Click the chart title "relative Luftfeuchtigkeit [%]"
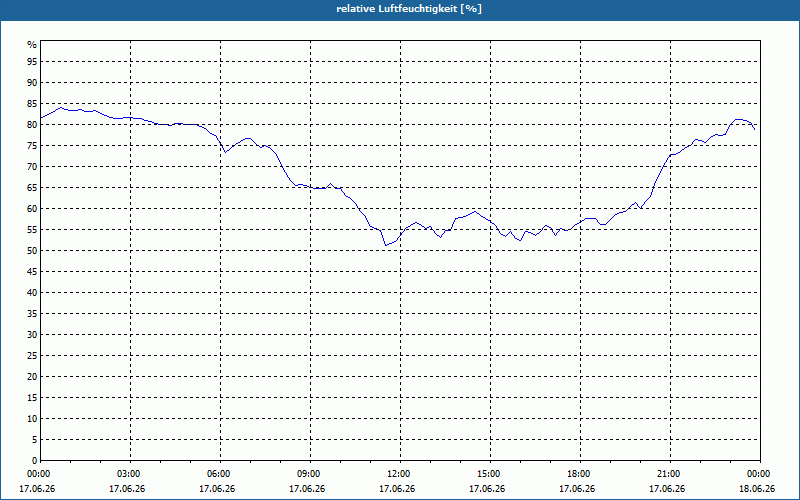 coord(409,9)
